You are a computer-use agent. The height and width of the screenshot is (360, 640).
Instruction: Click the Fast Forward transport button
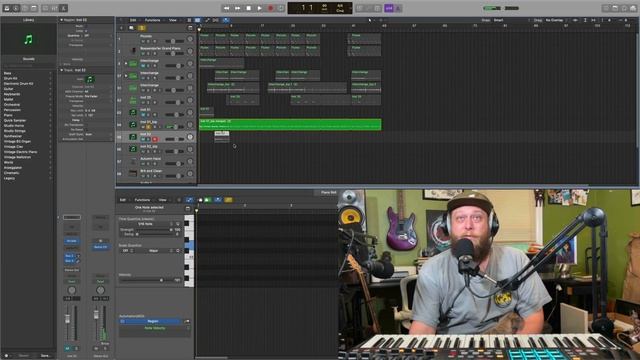(x=238, y=8)
